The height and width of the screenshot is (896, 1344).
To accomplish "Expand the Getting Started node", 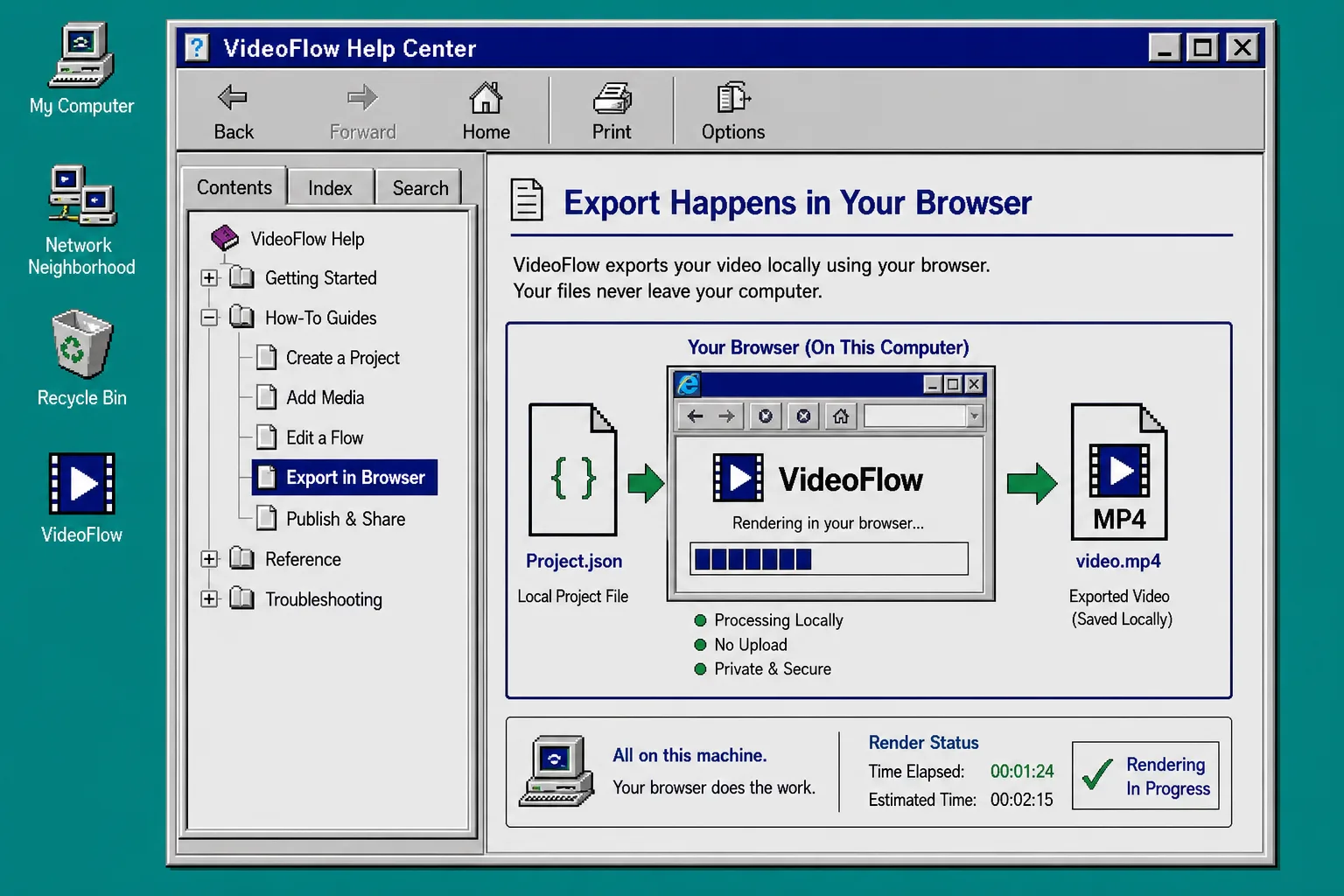I will point(209,278).
